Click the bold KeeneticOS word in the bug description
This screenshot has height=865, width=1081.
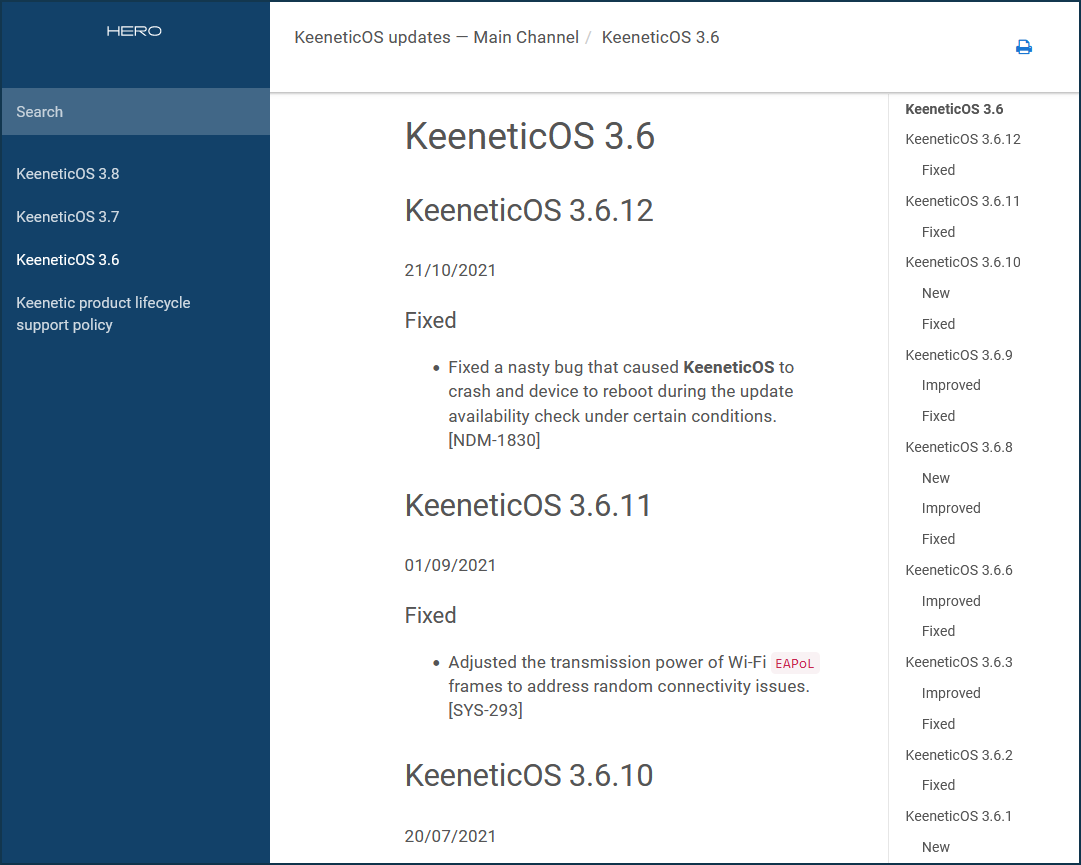tap(729, 367)
